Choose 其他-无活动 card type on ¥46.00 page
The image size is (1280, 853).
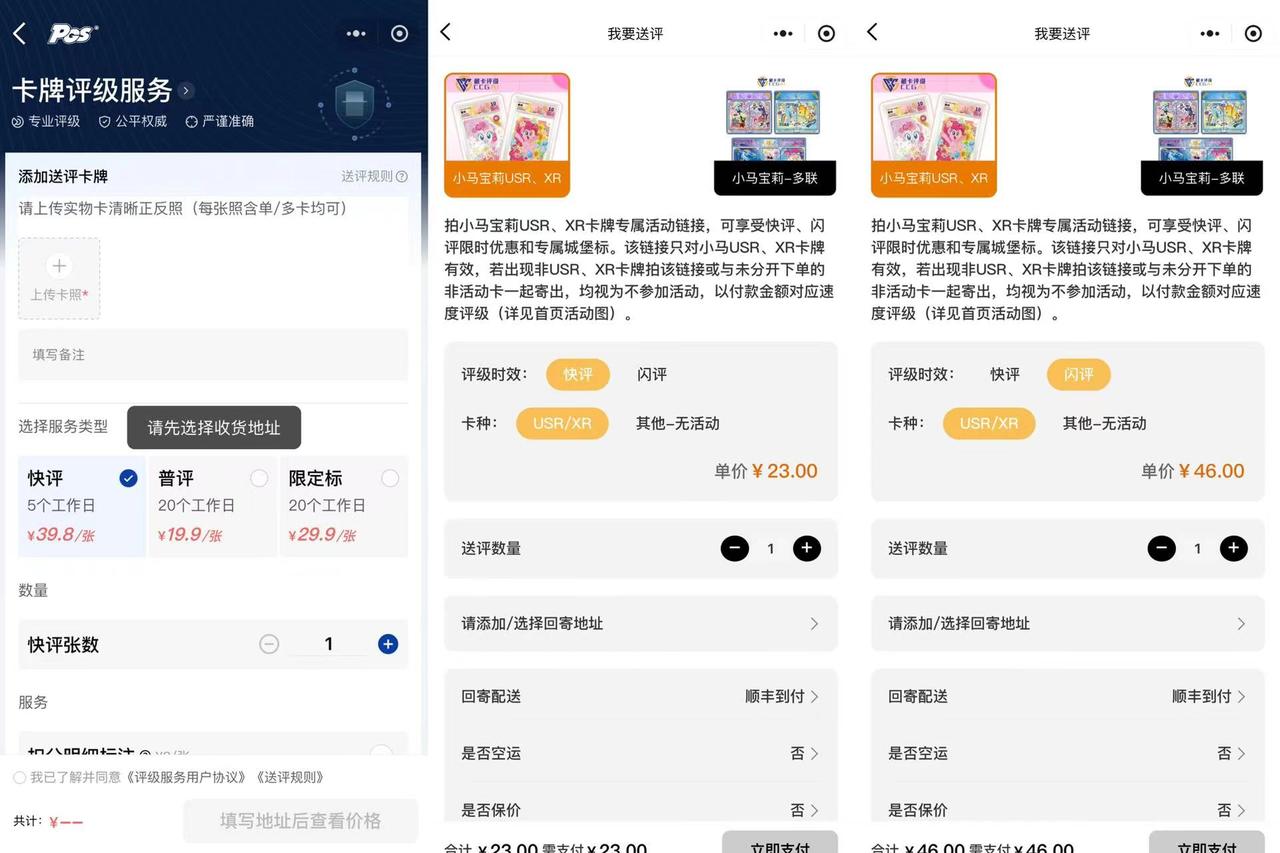pyautogui.click(x=1104, y=423)
